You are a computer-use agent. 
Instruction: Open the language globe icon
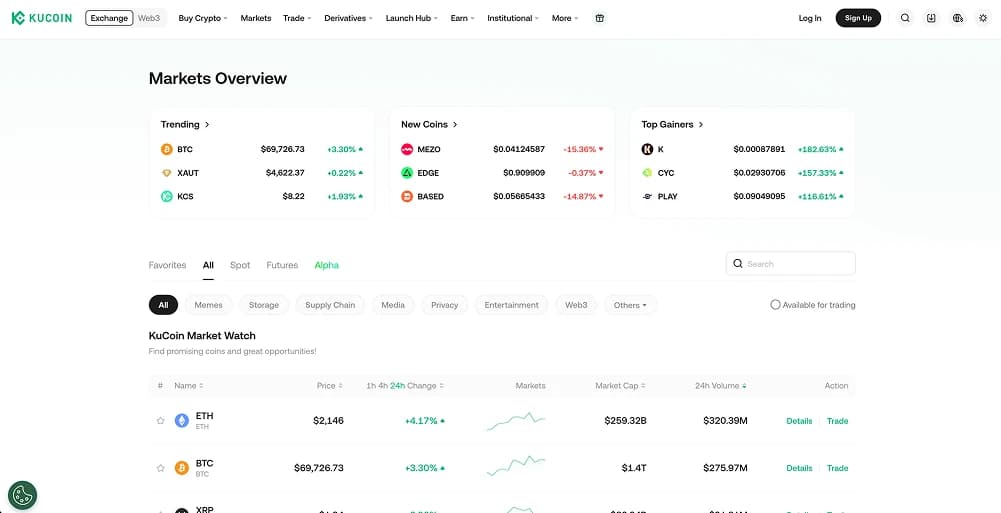coord(958,18)
